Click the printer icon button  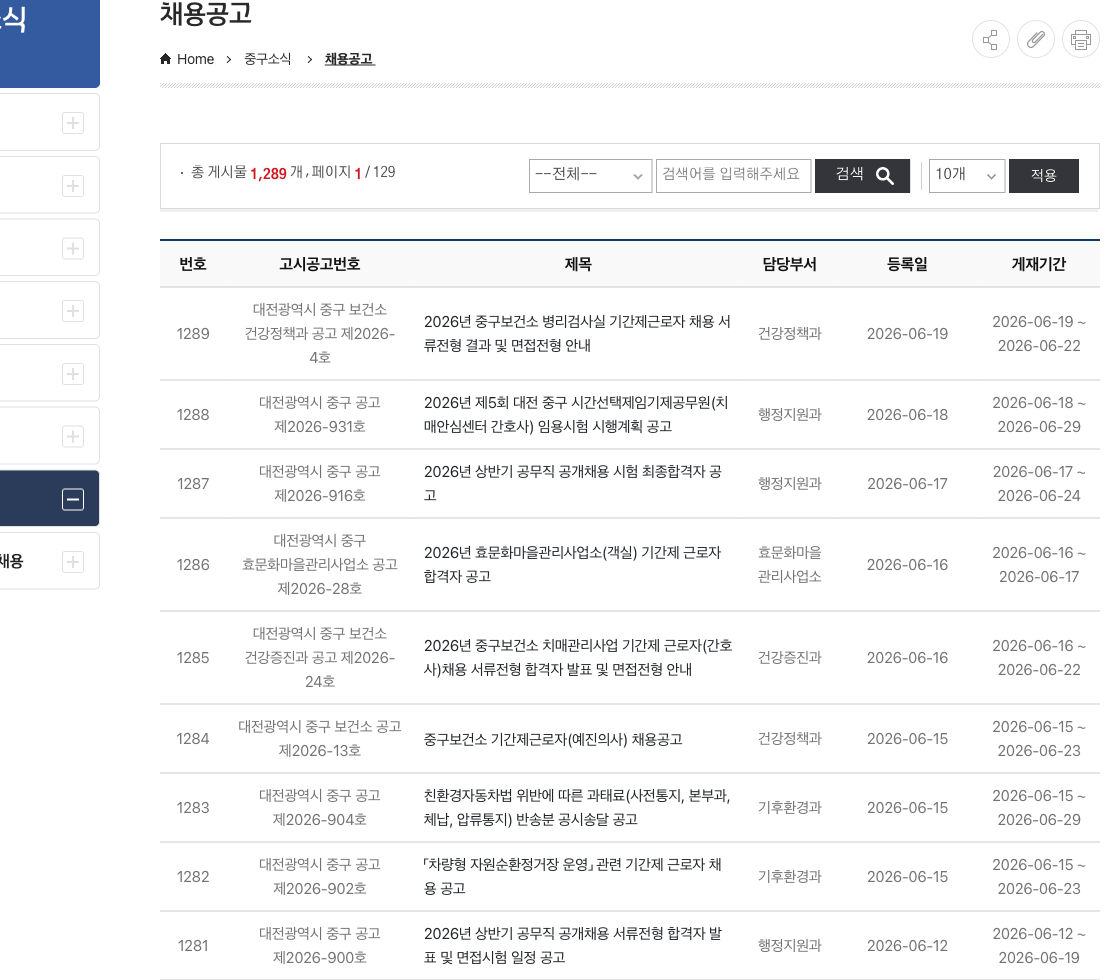1081,39
